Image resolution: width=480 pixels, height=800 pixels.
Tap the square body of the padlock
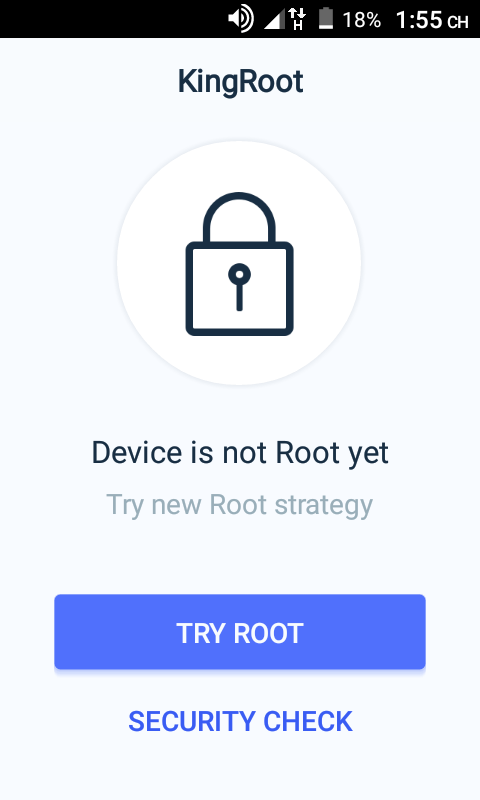click(x=239, y=289)
